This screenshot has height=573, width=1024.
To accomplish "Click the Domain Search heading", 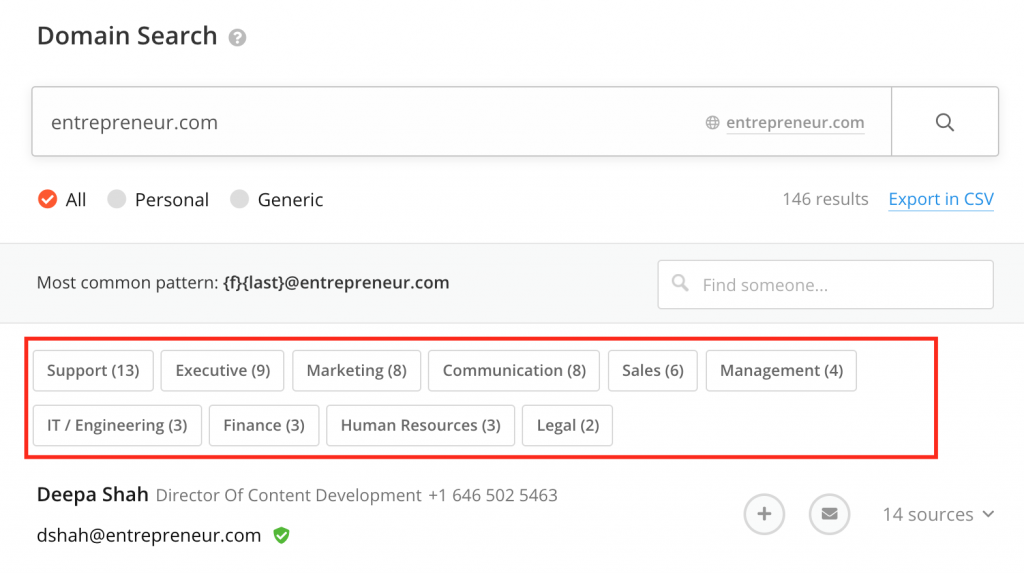I will [127, 35].
